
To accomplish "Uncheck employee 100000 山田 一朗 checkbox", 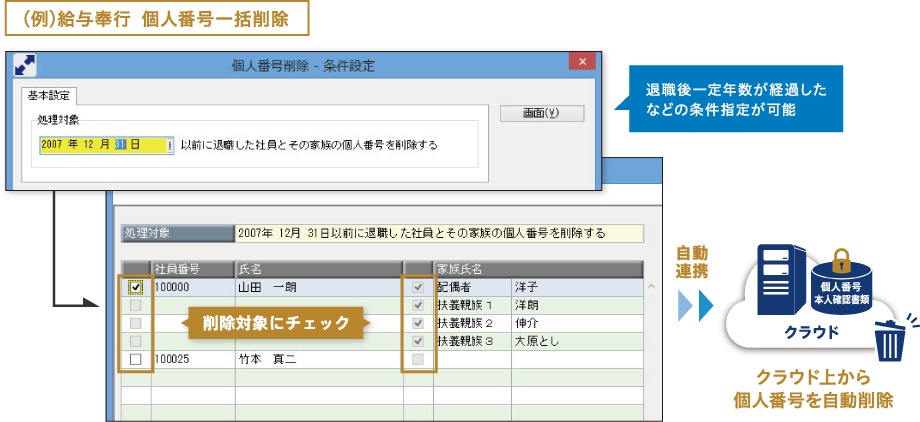I will (x=136, y=288).
